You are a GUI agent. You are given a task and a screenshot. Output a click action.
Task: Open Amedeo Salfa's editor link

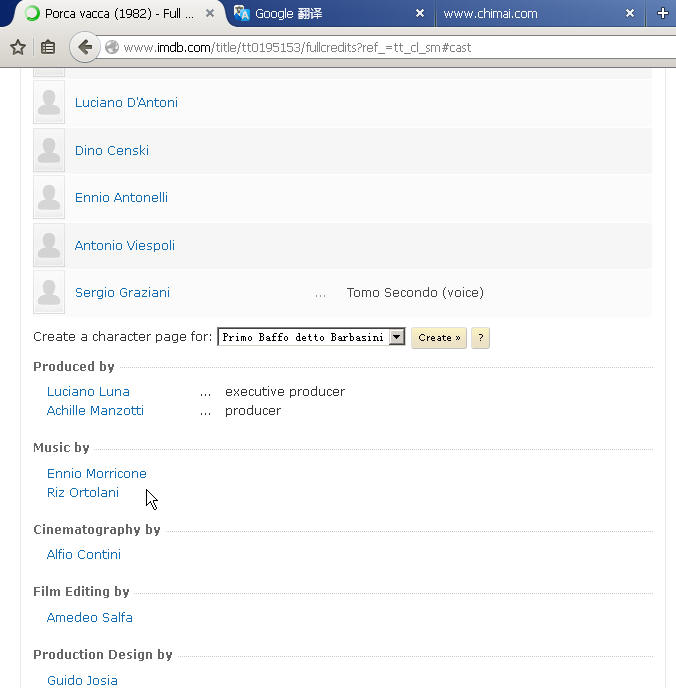90,617
